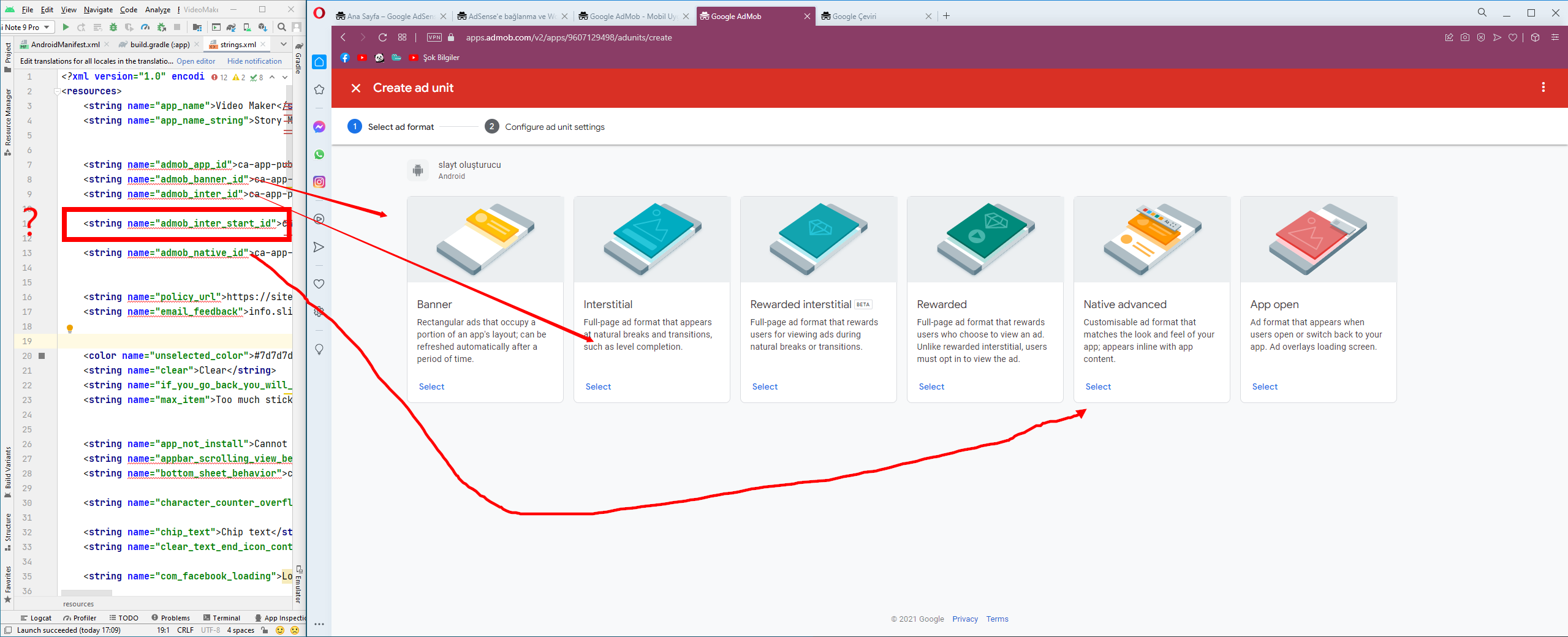
Task: Expand the hidden editor tabs list
Action: [x=283, y=44]
